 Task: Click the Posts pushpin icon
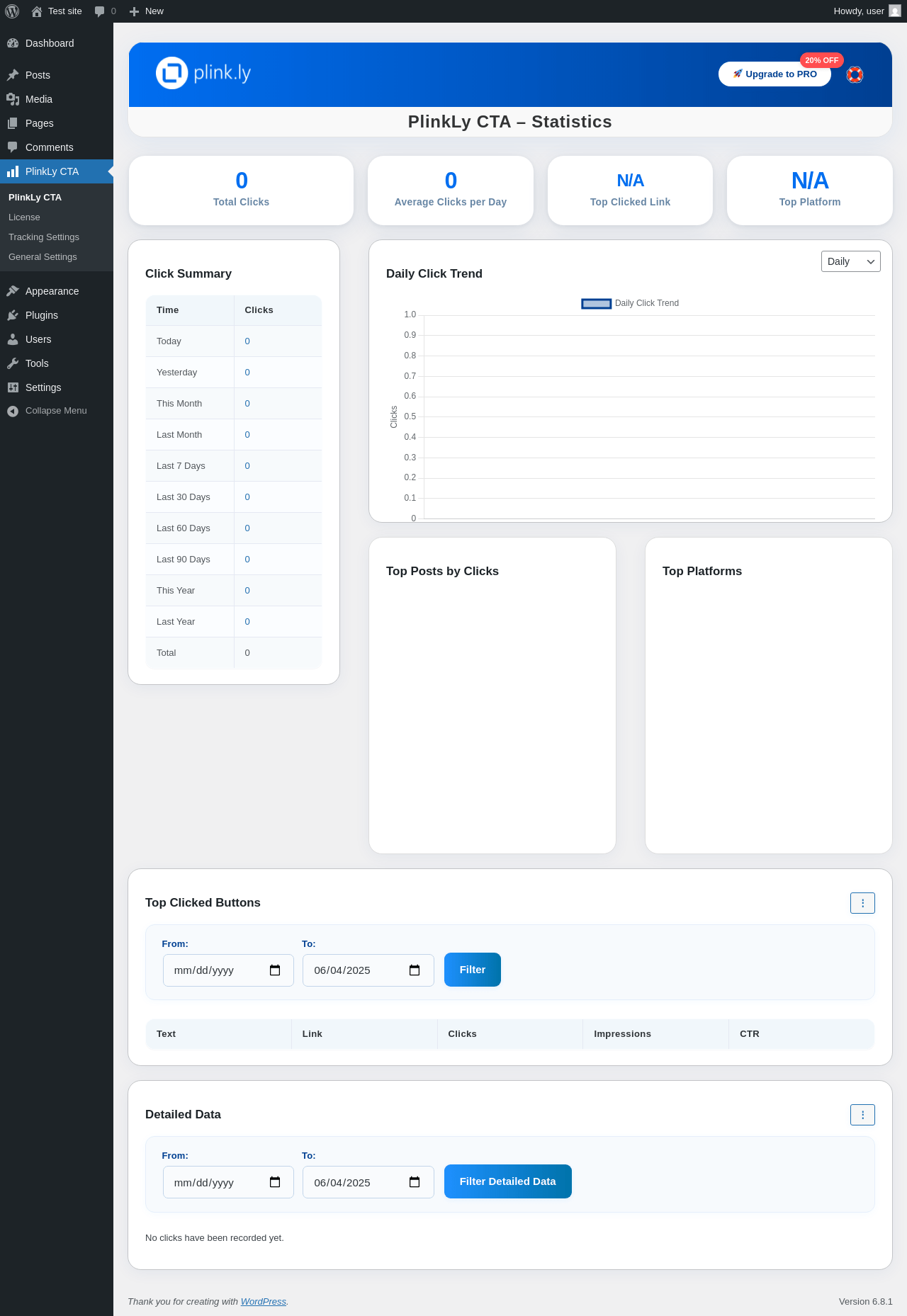point(13,75)
